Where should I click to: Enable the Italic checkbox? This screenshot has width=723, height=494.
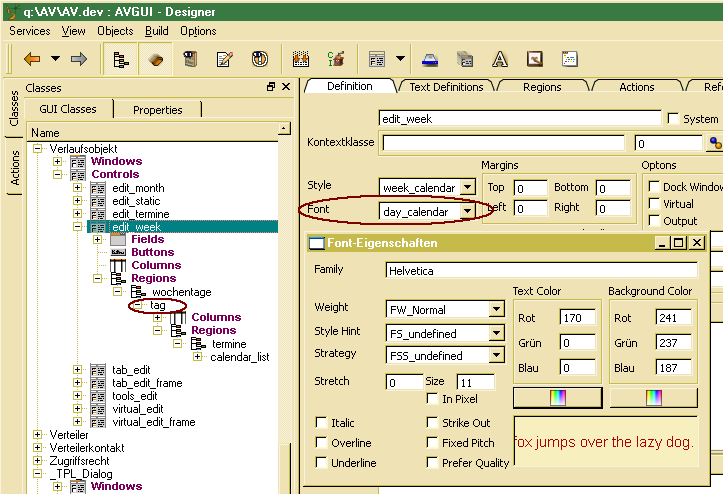322,423
